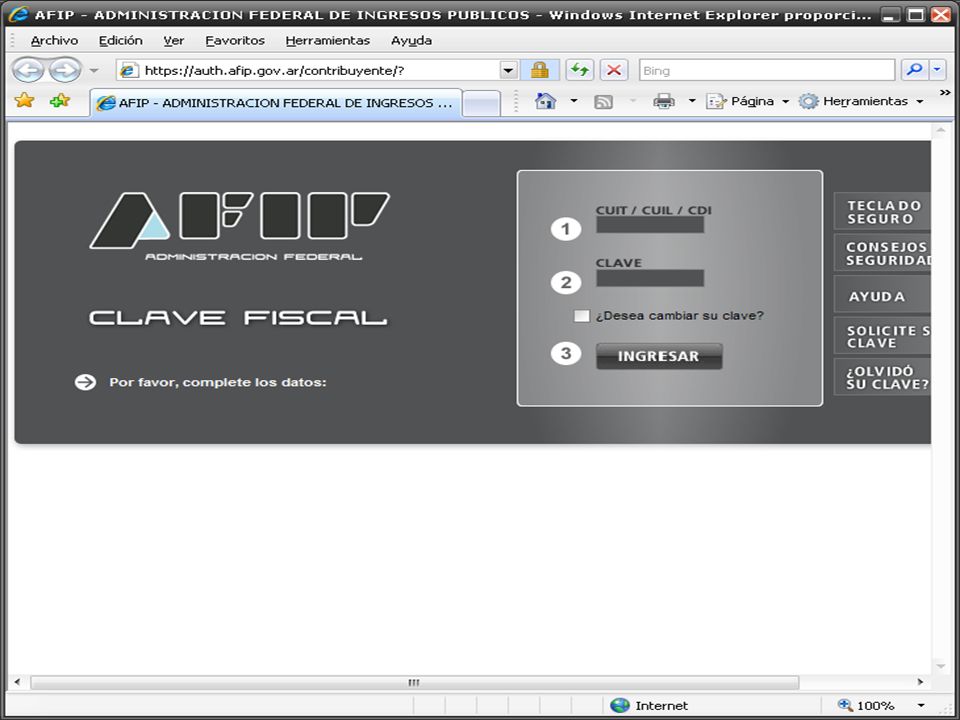Expand the zoom level dropdown arrow
This screenshot has height=720, width=960.
(921, 706)
